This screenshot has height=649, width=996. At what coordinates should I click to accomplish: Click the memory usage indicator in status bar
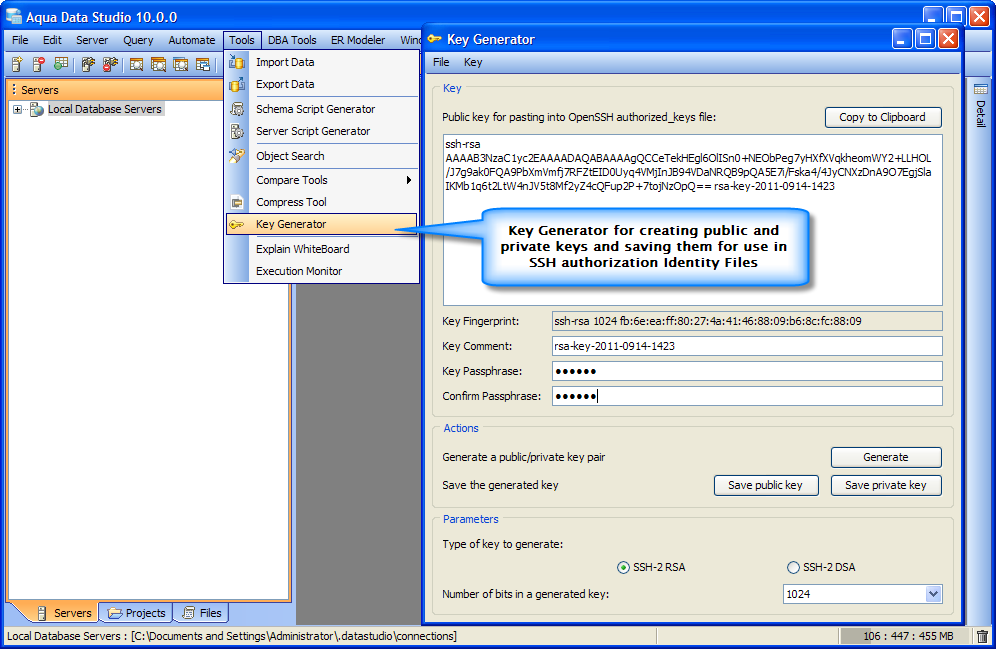(x=905, y=636)
